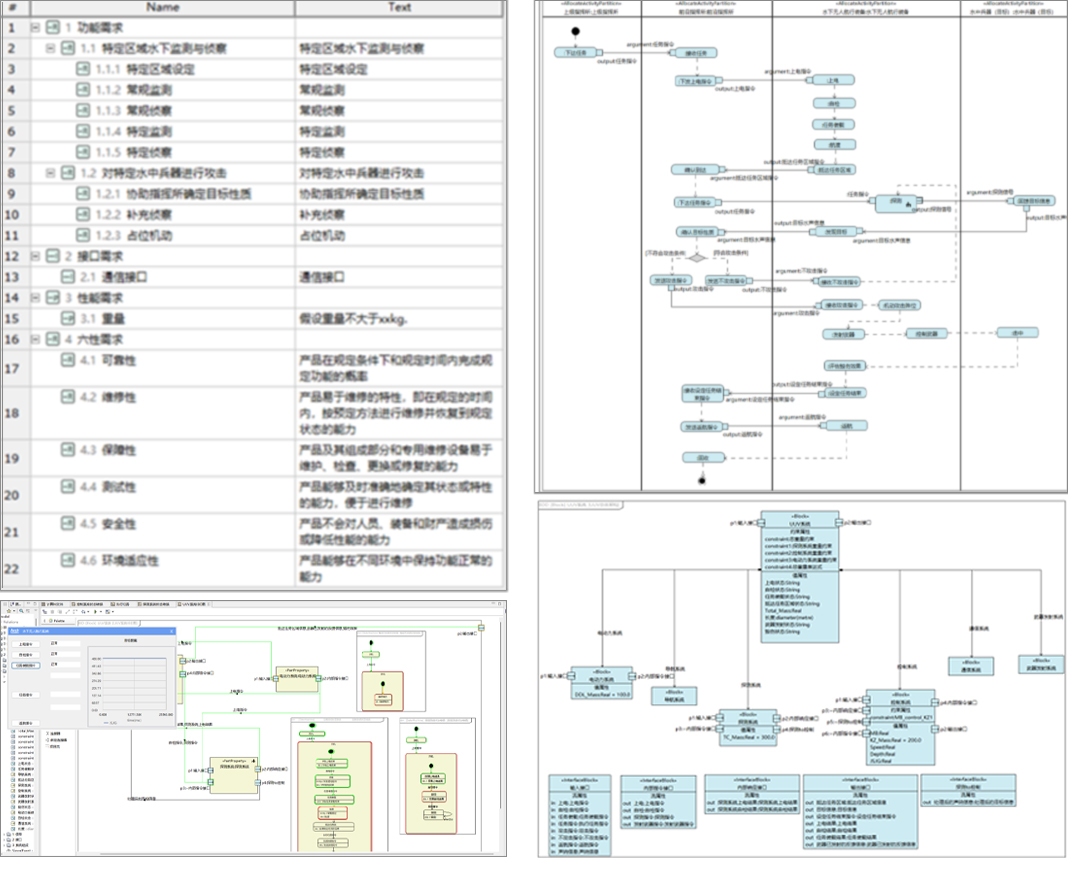
Task: Click requirement icon beside 1.1.1 特定区域设定
Action: point(85,70)
